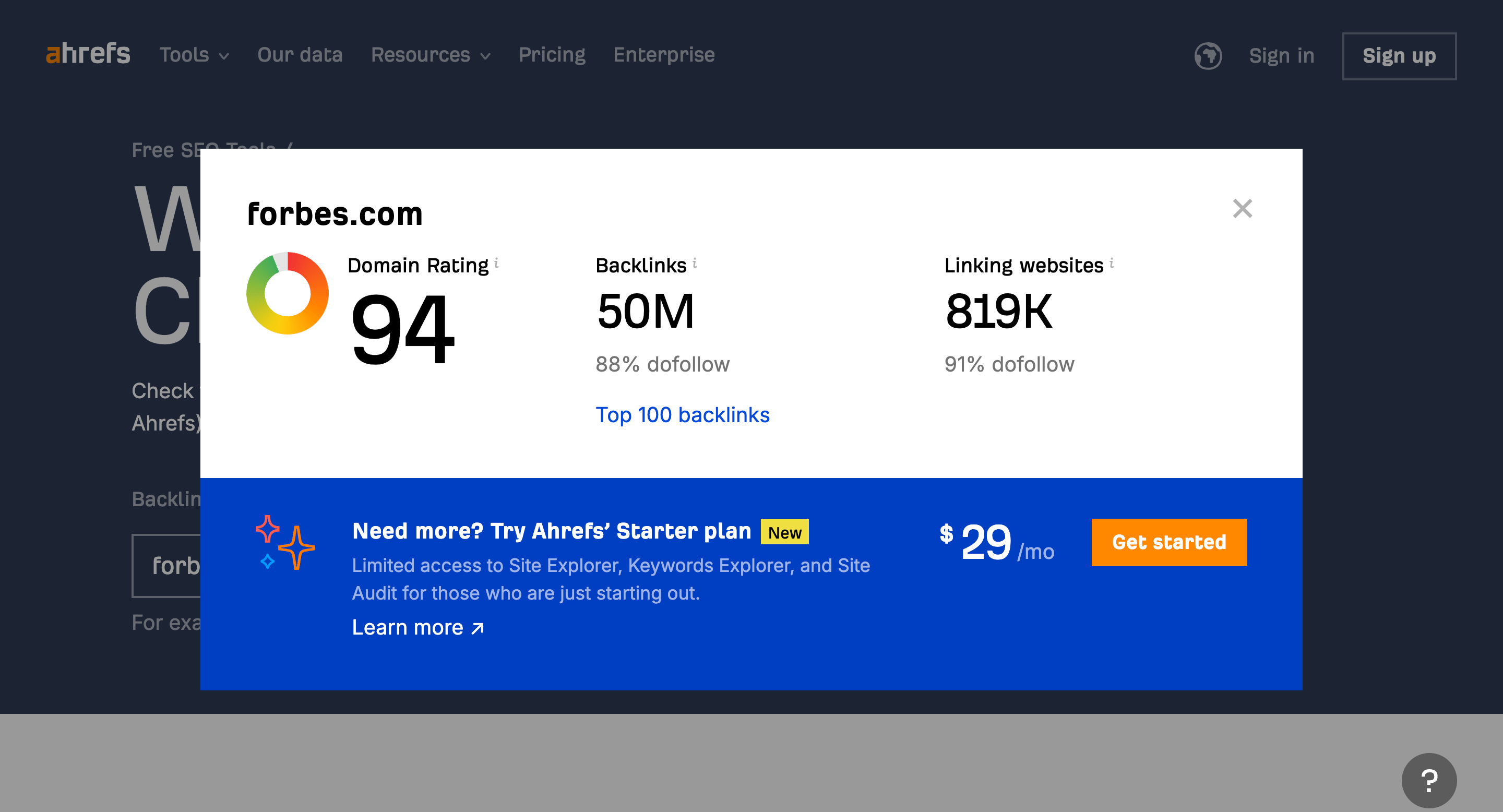Open the Top 100 backlinks link
The height and width of the screenshot is (812, 1503).
[x=683, y=415]
